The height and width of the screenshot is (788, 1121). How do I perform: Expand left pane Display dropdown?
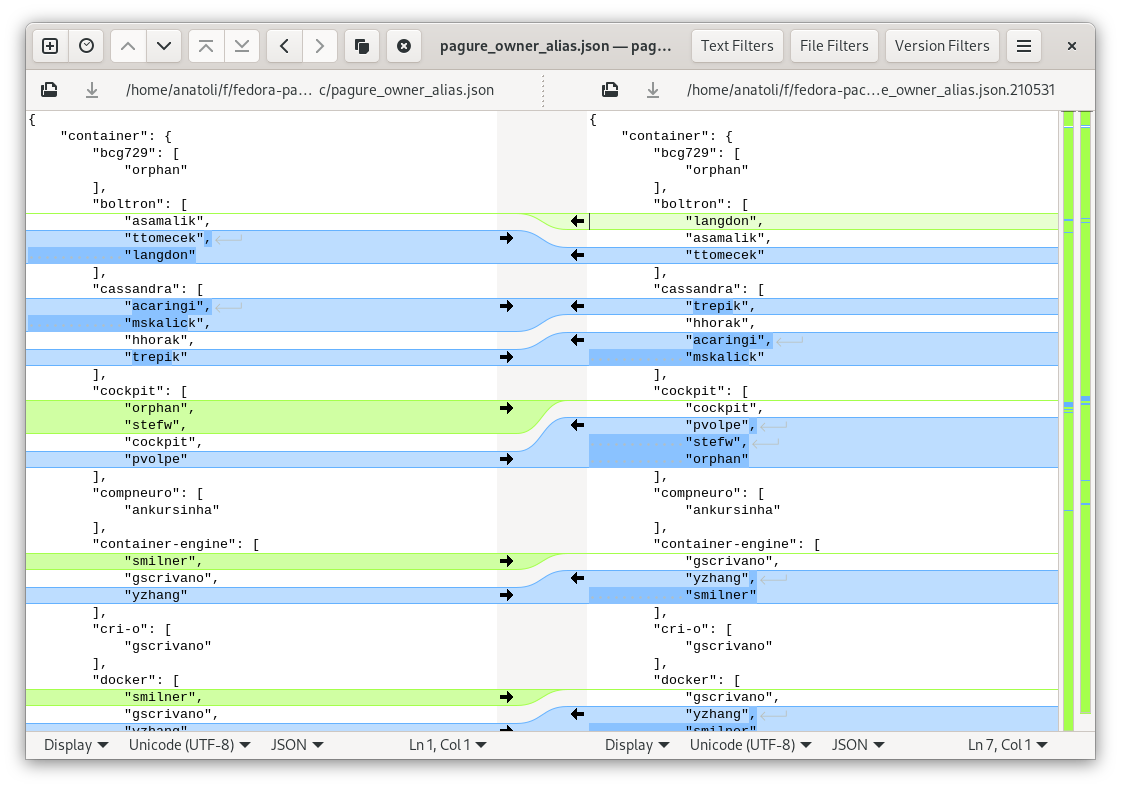(x=76, y=745)
